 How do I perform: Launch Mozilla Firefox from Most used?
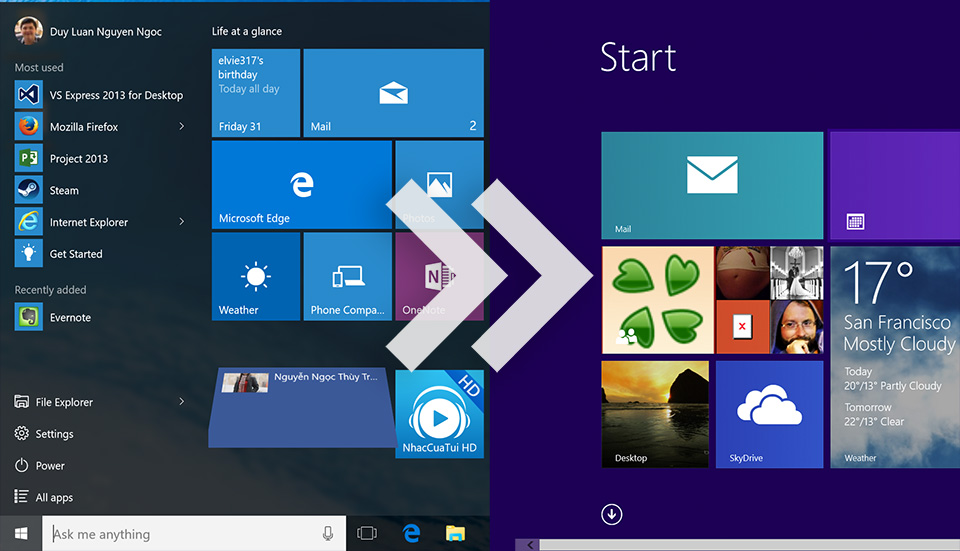click(84, 127)
